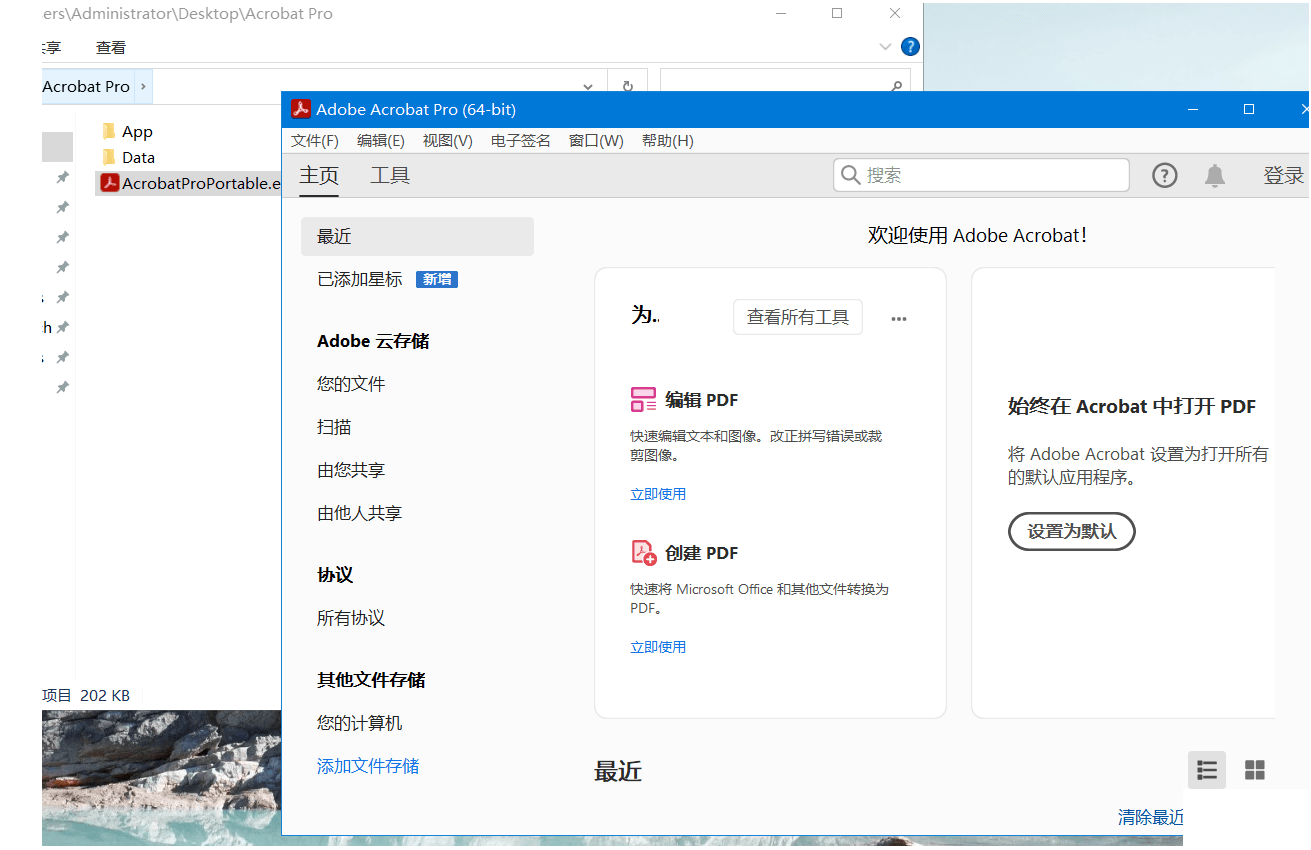The image size is (1311, 850).
Task: Open the 查看 tab in Explorer
Action: (x=111, y=47)
